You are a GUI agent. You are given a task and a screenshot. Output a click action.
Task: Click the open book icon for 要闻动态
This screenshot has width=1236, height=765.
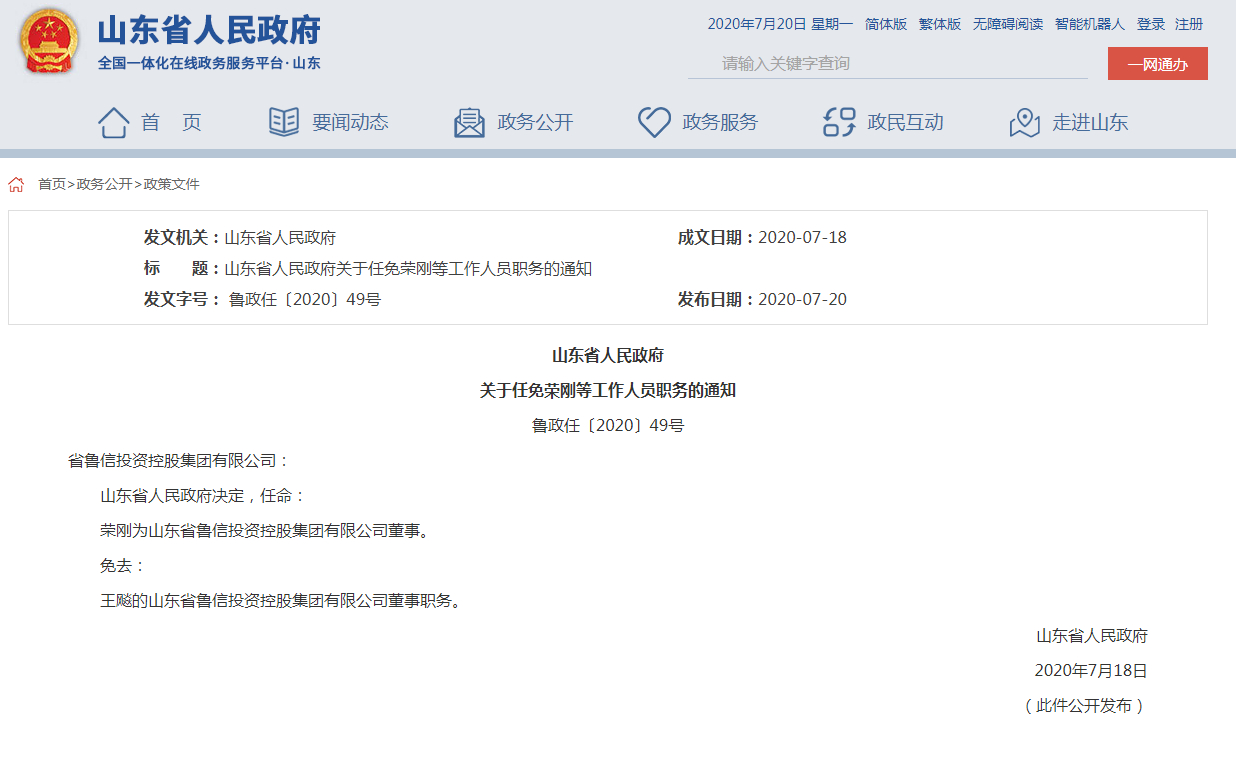284,122
